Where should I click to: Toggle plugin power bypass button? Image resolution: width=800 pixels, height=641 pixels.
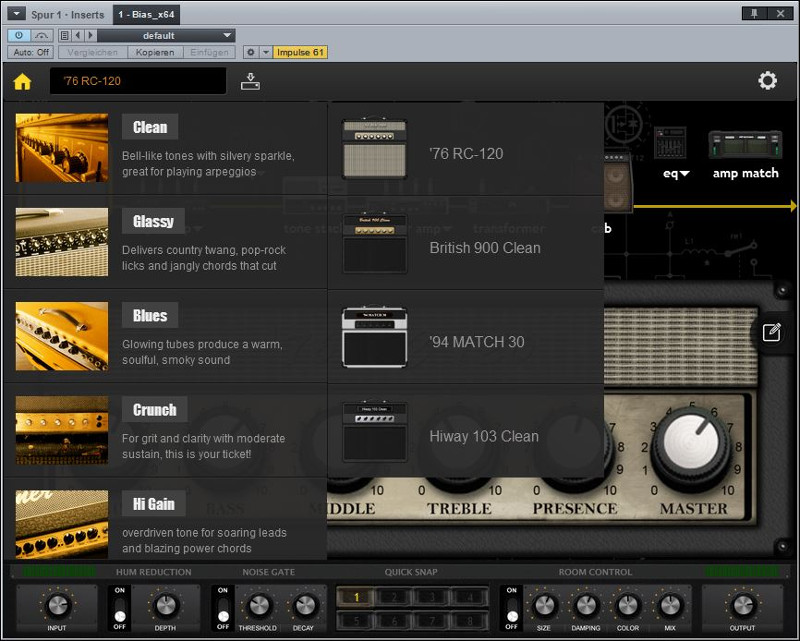19,35
